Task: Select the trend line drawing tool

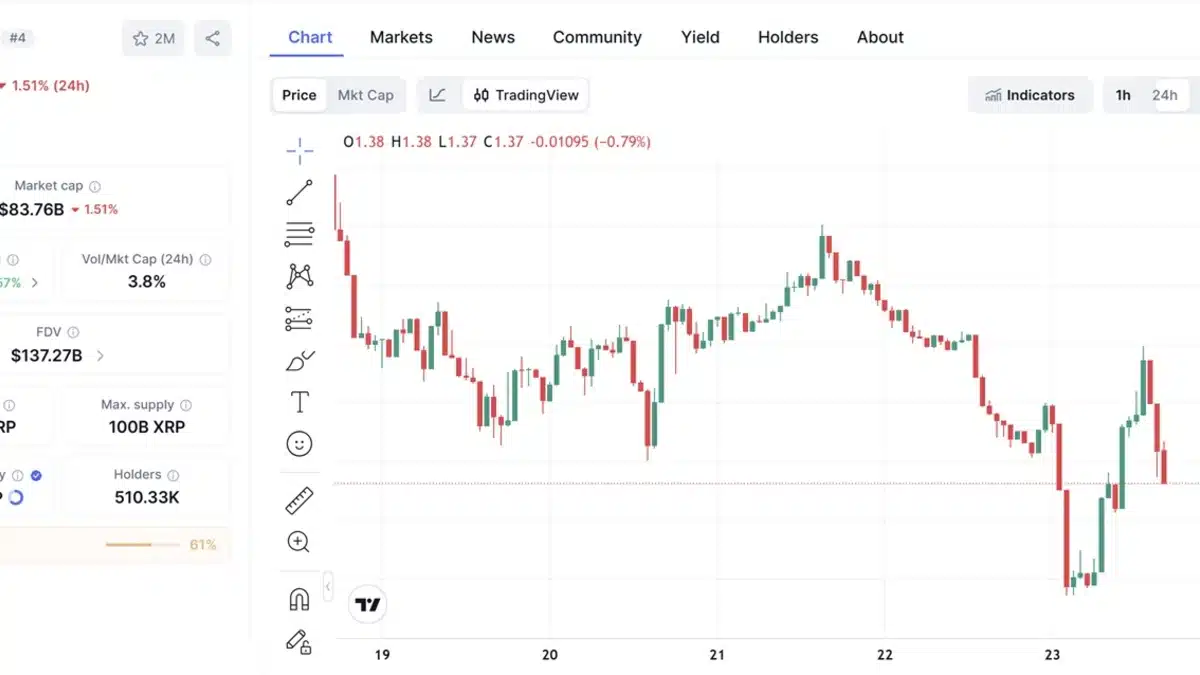Action: (299, 192)
